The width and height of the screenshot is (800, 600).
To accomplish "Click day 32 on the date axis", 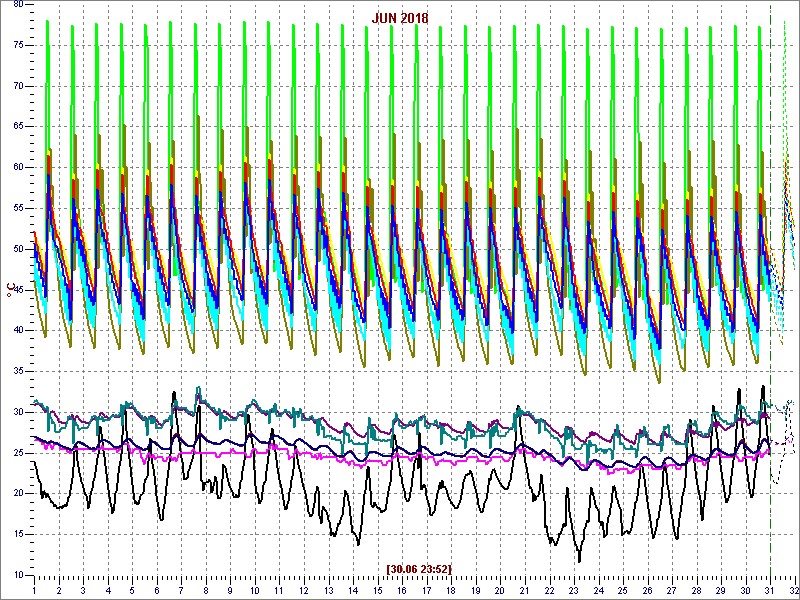I will (x=794, y=590).
